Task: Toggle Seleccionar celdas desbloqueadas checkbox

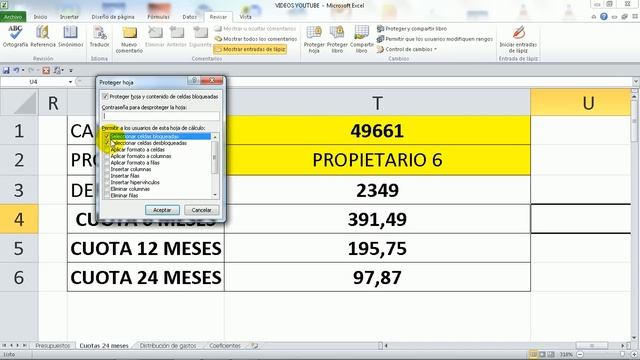Action: tap(107, 143)
